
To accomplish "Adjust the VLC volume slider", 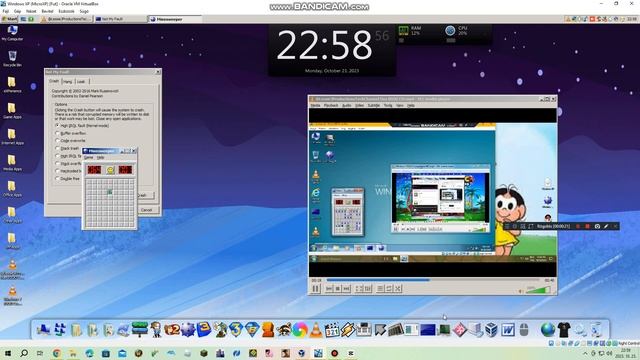I will (x=538, y=290).
